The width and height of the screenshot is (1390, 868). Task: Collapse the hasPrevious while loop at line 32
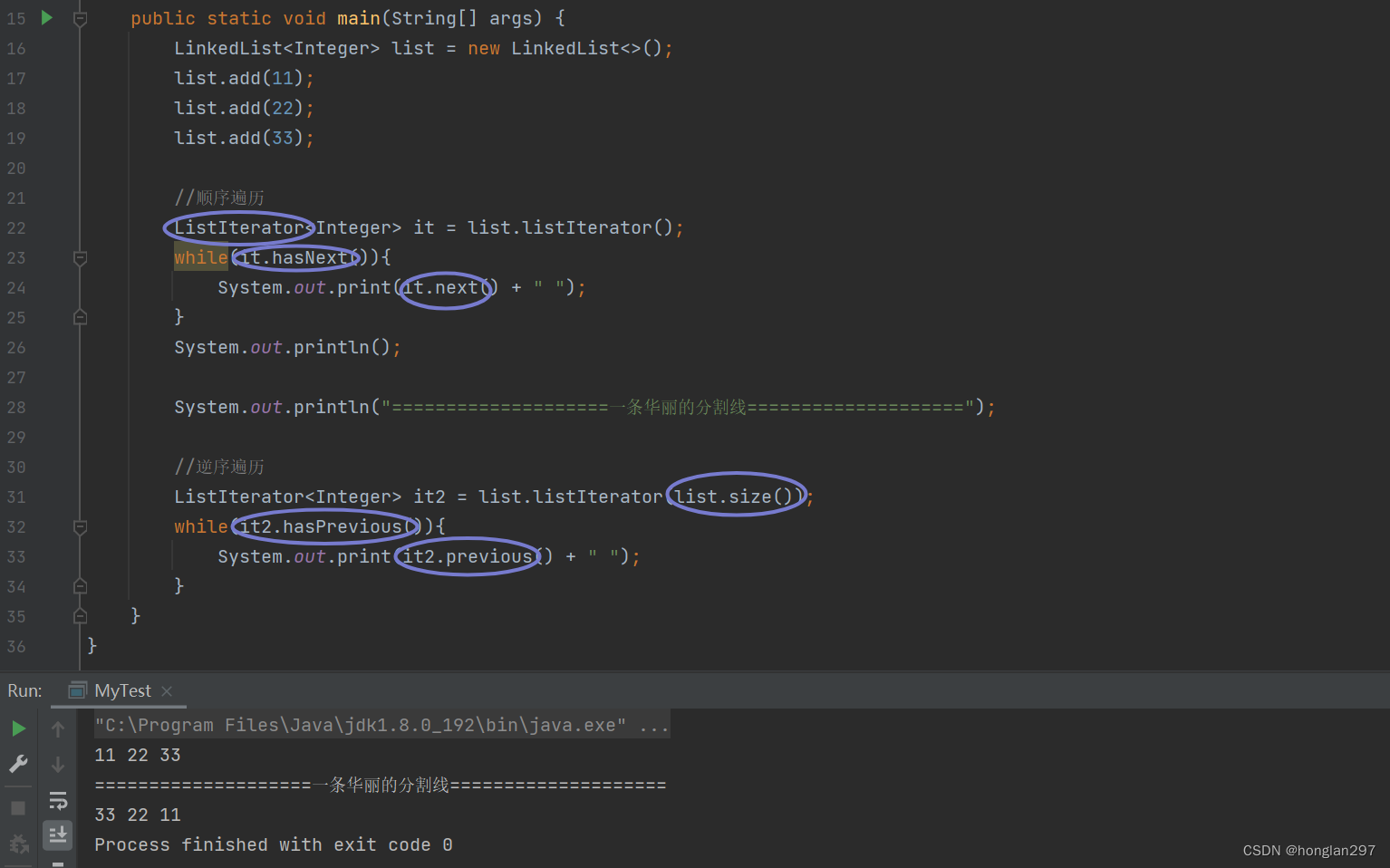click(x=80, y=527)
